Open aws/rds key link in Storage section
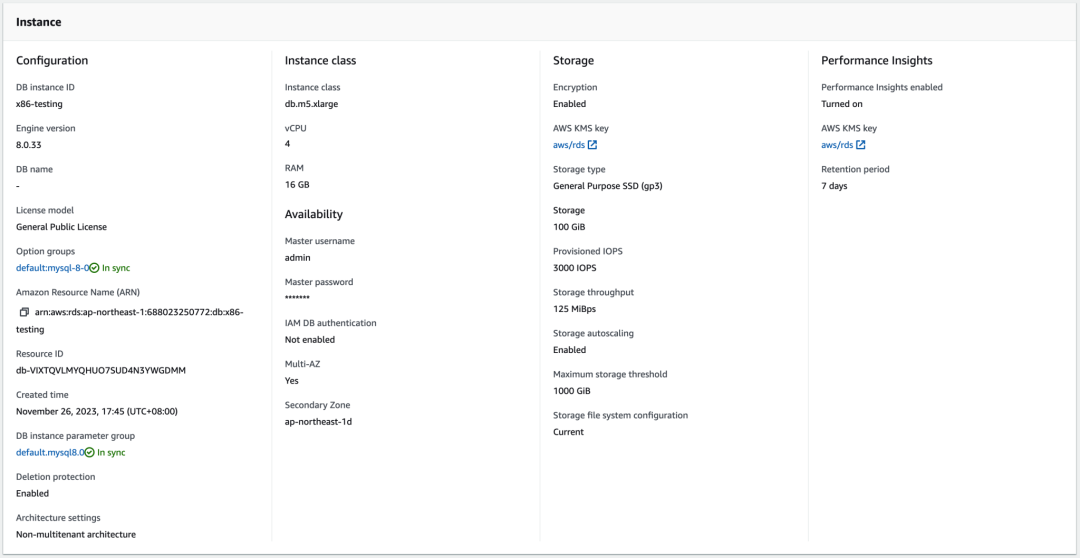Image resolution: width=1080 pixels, height=558 pixels. [569, 145]
